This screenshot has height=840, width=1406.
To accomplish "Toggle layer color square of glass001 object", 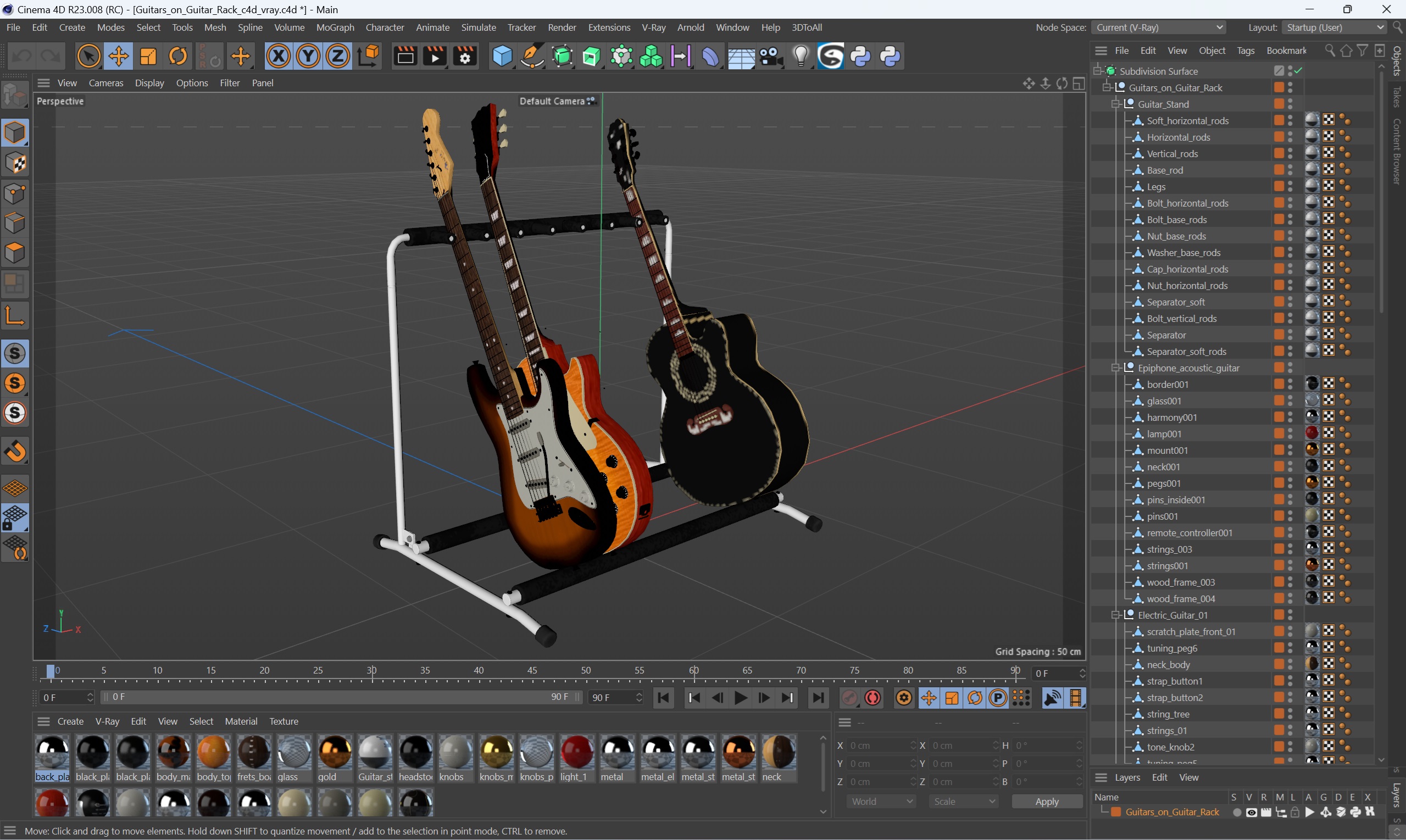I will (1279, 400).
